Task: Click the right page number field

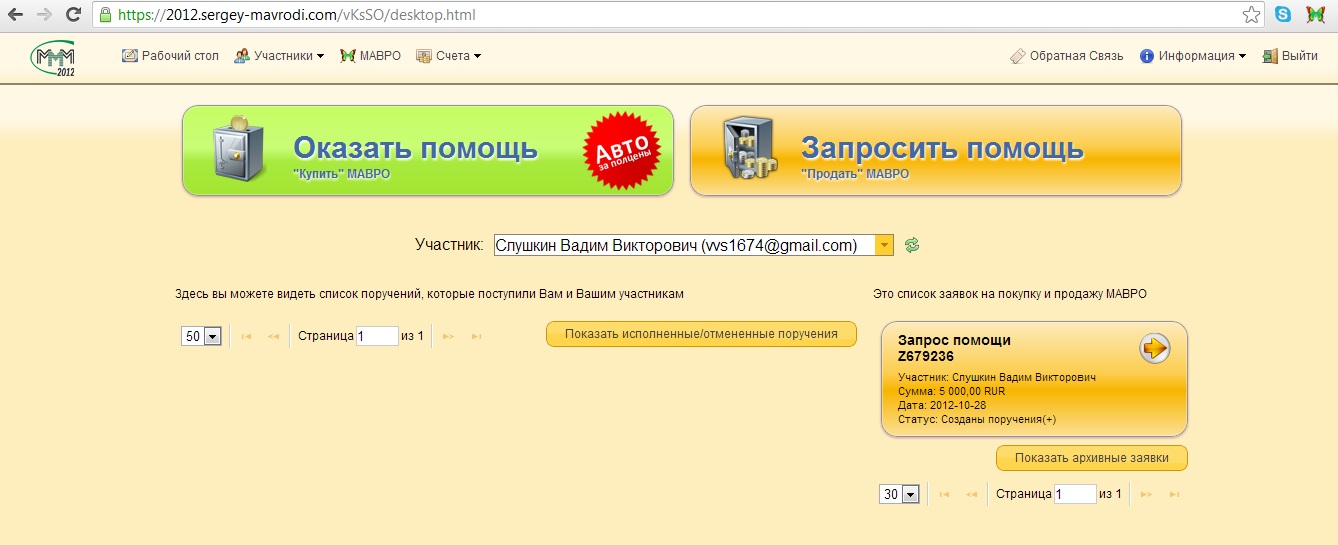Action: tap(1075, 494)
